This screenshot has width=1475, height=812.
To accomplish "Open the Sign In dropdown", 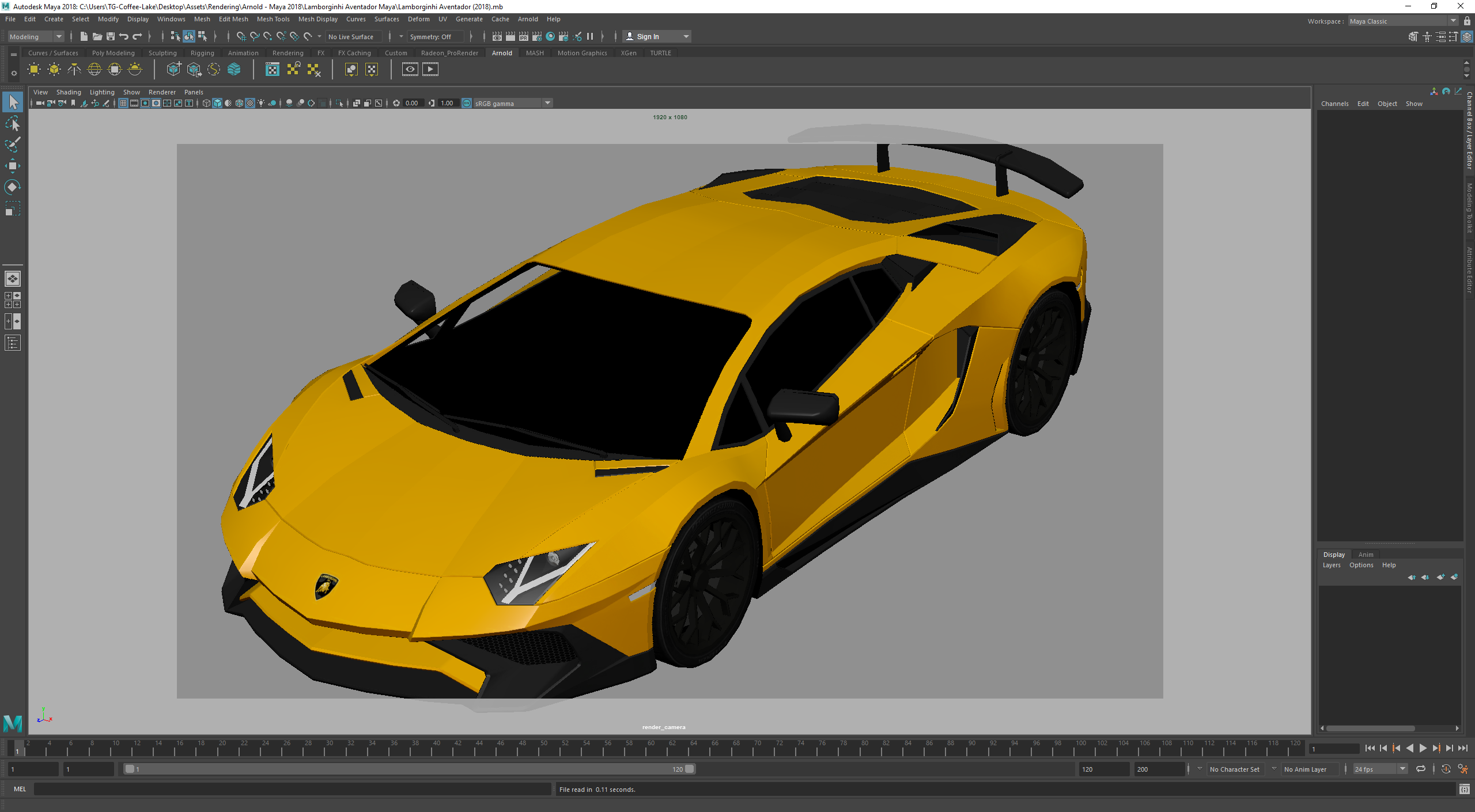I will (x=657, y=36).
